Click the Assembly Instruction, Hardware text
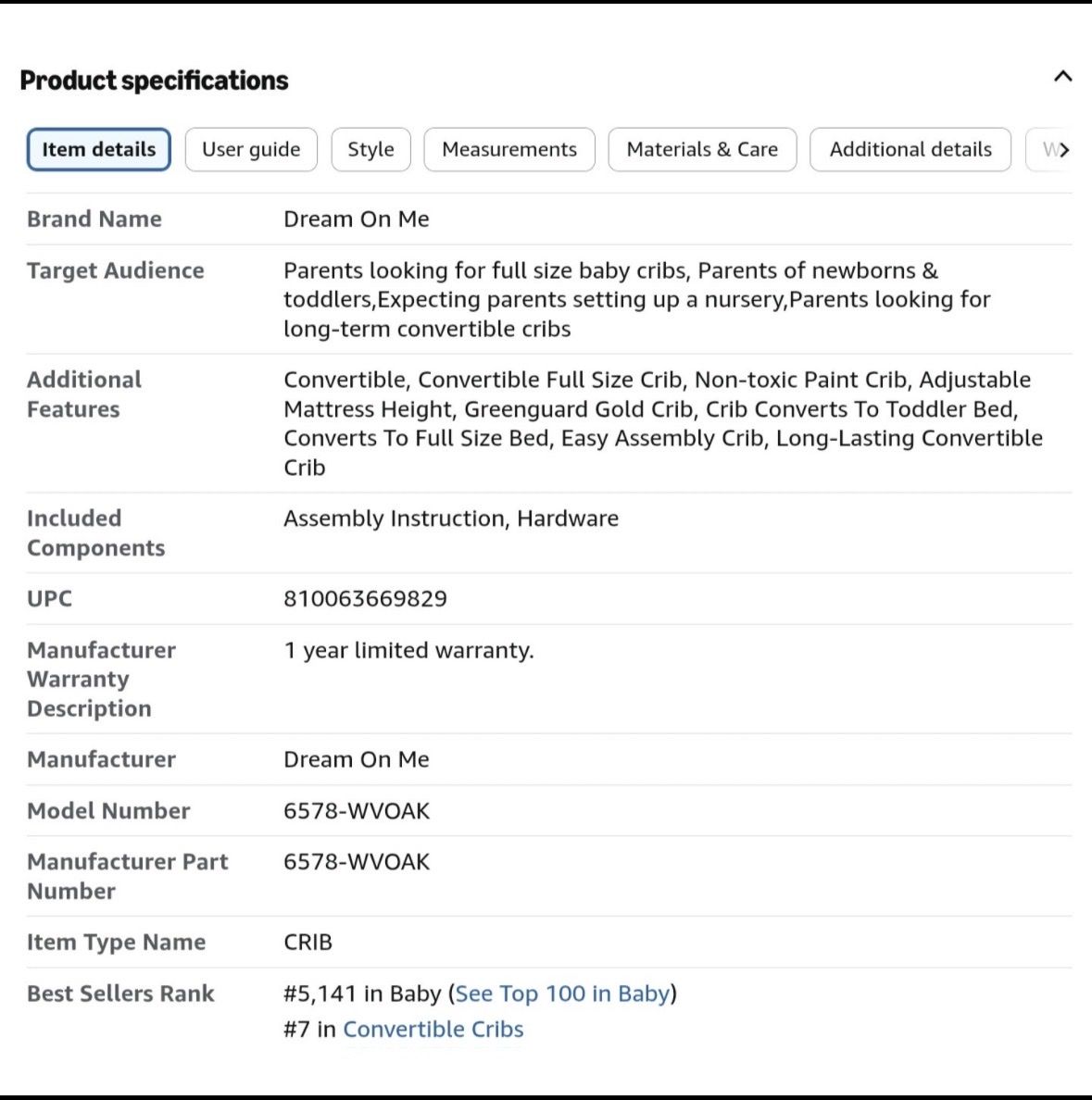 click(451, 519)
